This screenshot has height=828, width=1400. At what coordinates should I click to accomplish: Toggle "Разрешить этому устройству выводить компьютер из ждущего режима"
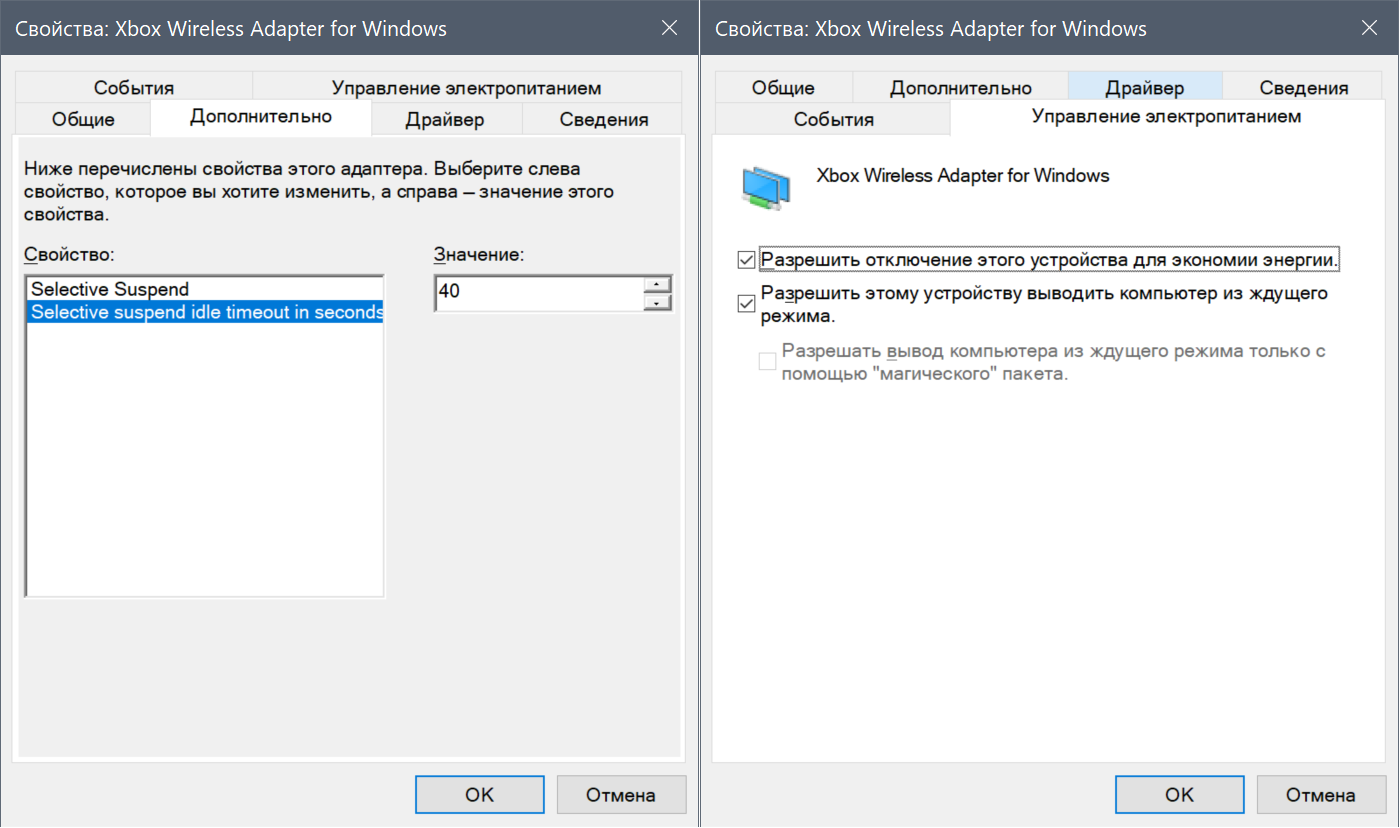(x=745, y=304)
